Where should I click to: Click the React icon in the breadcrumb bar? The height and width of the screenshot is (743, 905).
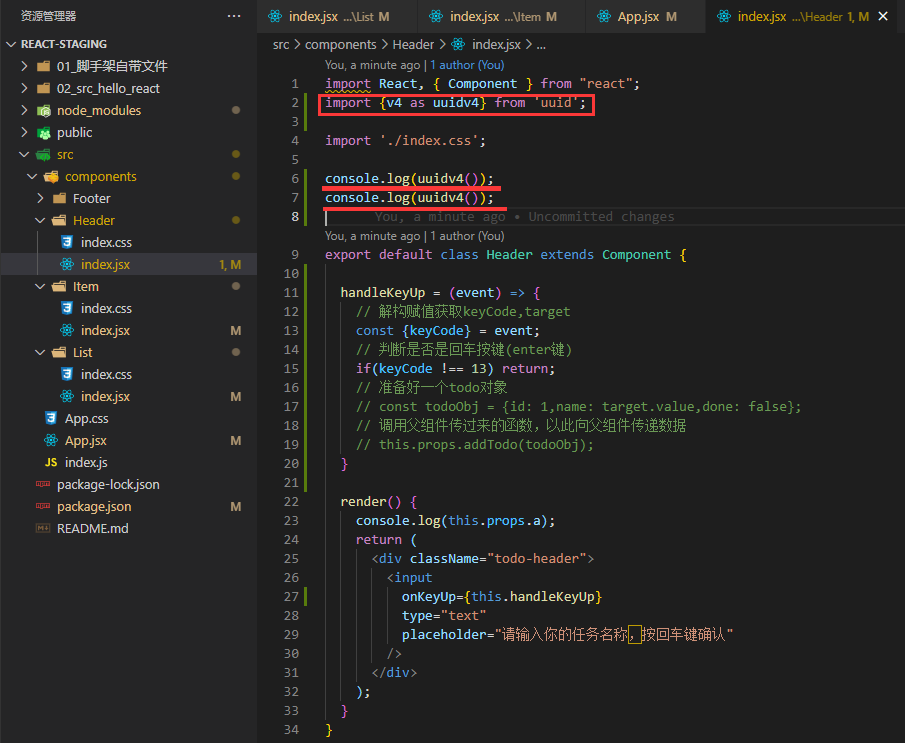point(458,44)
